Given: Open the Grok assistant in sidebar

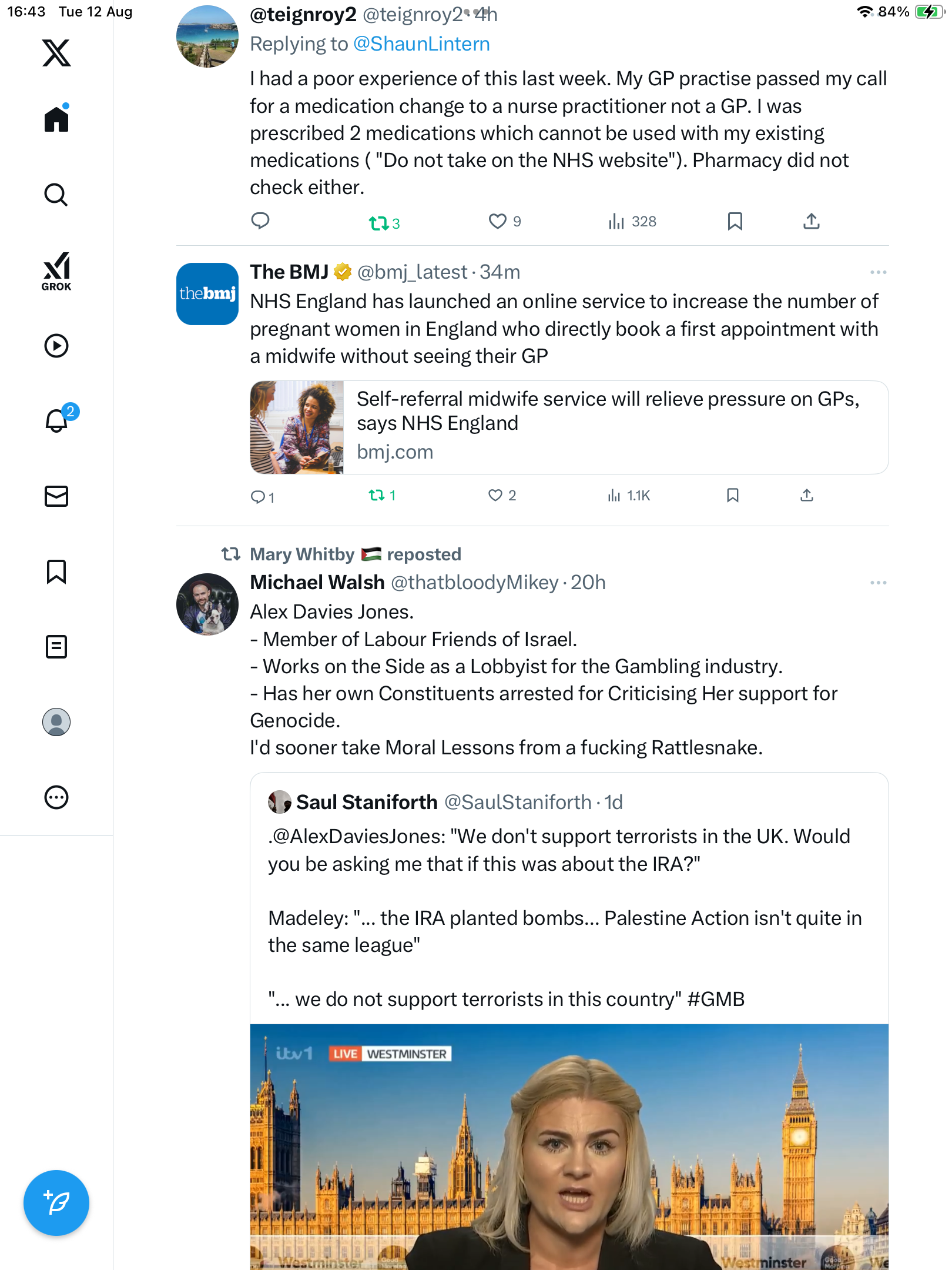Looking at the screenshot, I should click(x=56, y=271).
